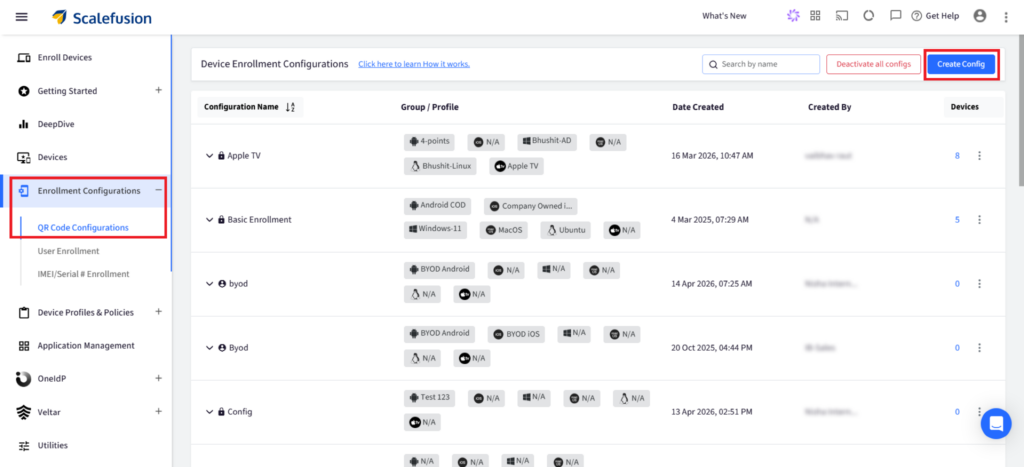Open the What's New section
1024x467 pixels.
pyautogui.click(x=724, y=16)
